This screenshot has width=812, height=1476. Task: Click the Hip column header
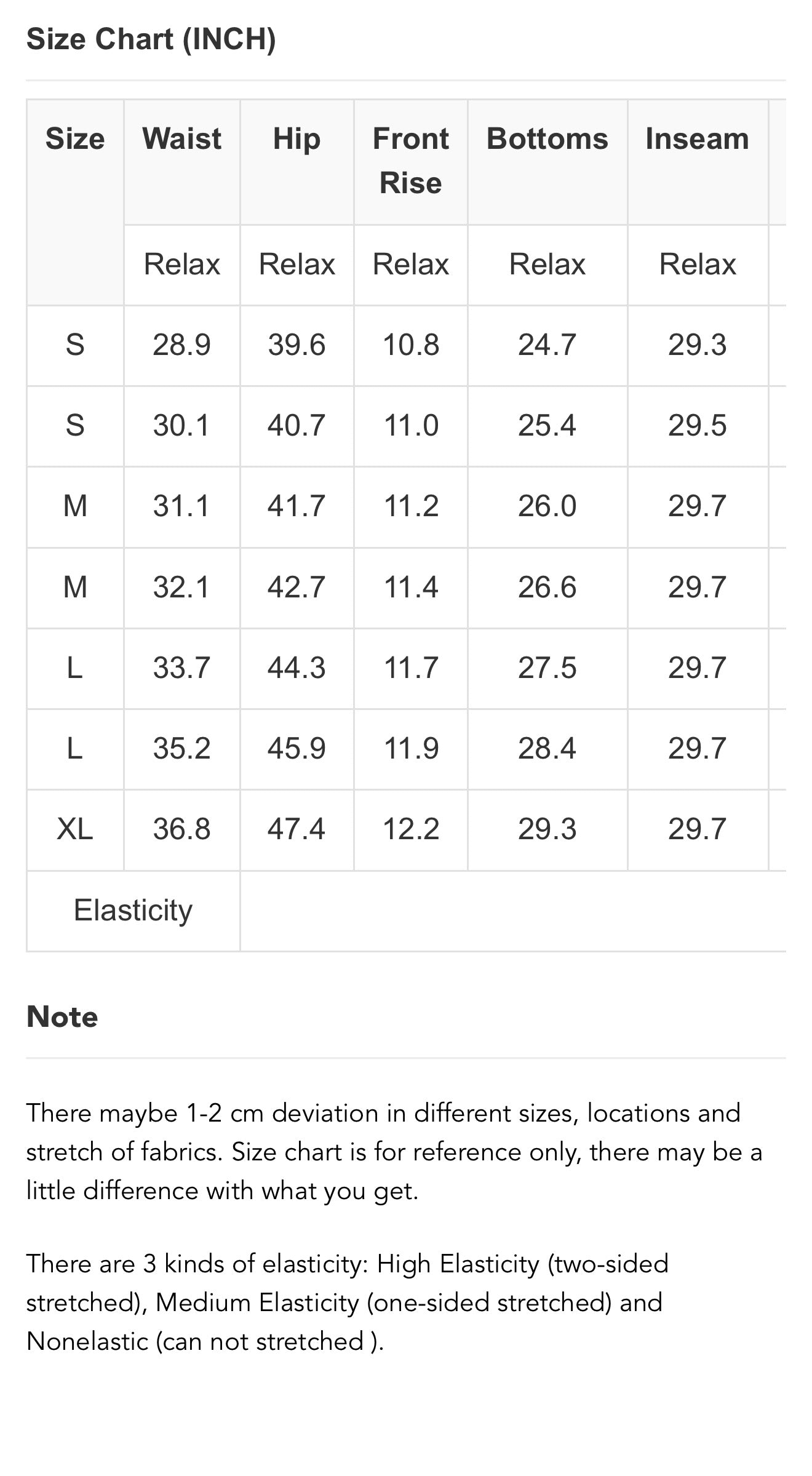pyautogui.click(x=297, y=138)
